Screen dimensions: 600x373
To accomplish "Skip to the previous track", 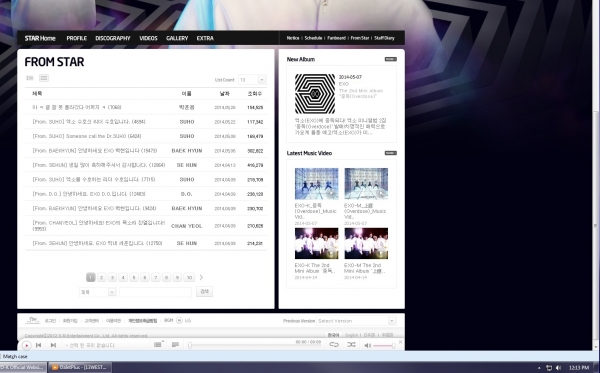I will tap(39, 345).
